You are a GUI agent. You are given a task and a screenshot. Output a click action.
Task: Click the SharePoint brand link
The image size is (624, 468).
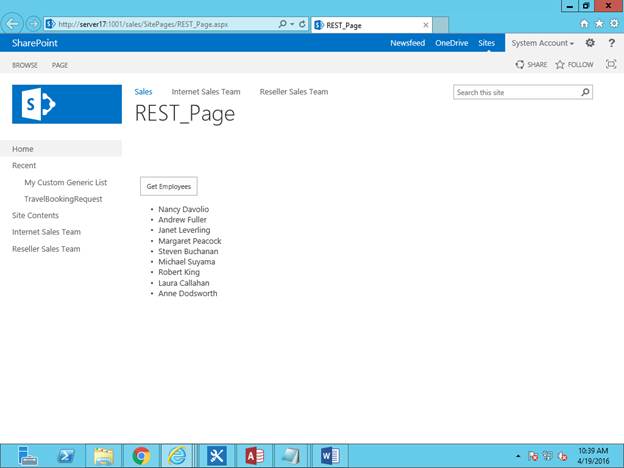pyautogui.click(x=35, y=43)
